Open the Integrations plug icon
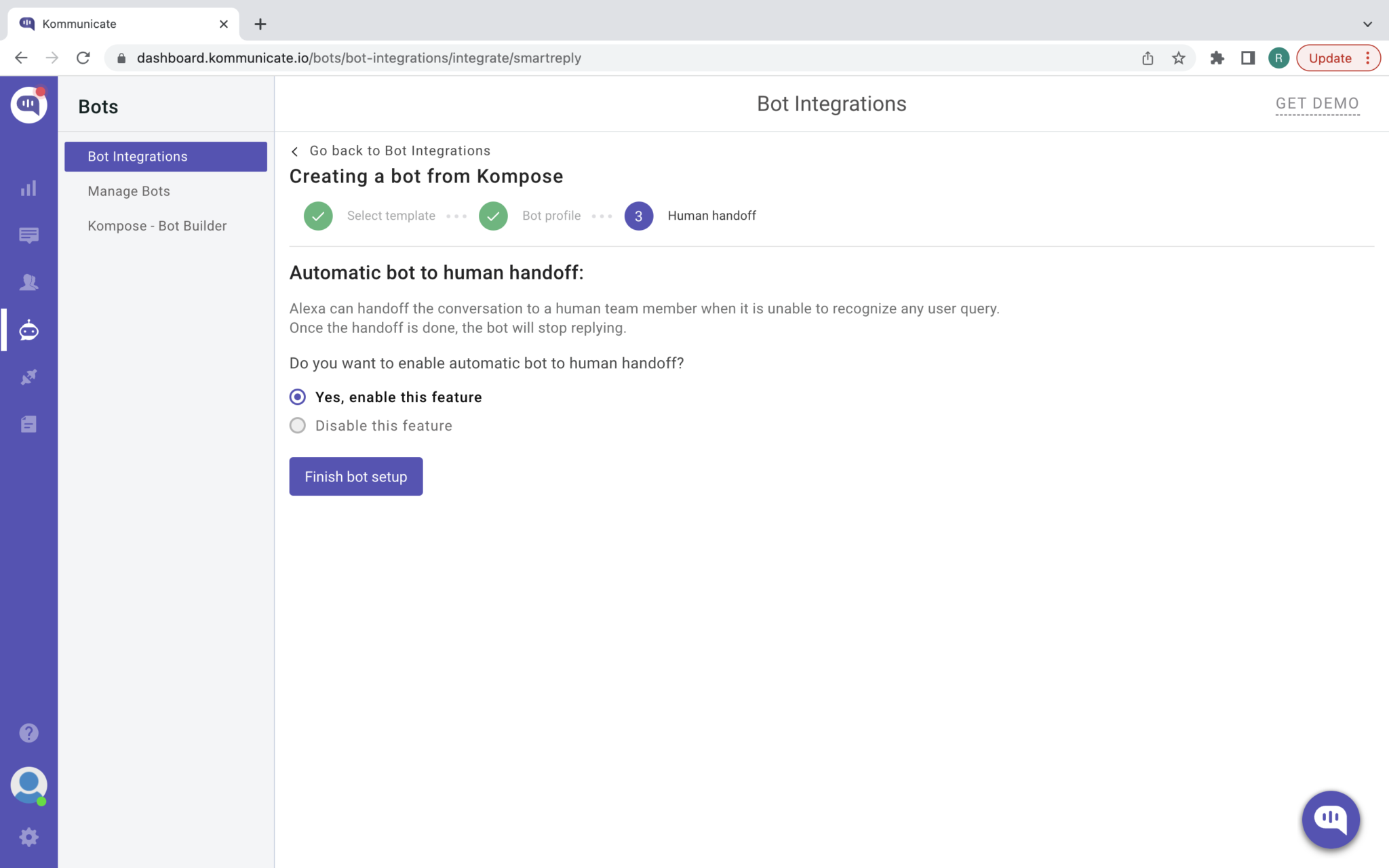This screenshot has height=868, width=1389. point(28,377)
